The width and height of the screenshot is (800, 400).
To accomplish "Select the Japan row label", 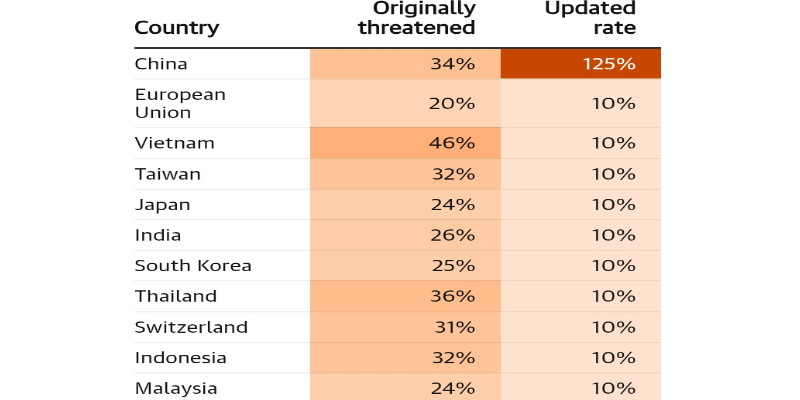I will tap(162, 205).
